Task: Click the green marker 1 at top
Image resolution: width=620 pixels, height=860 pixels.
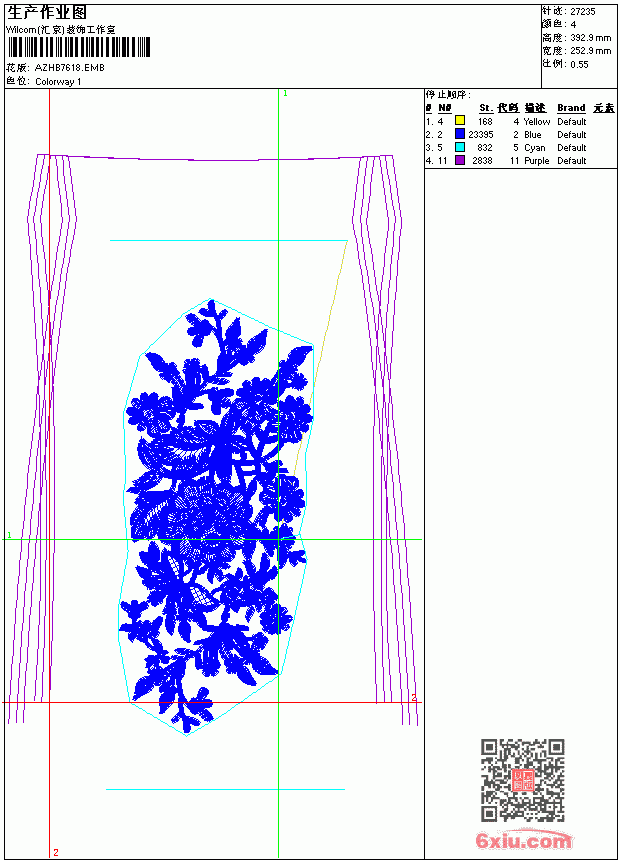Action: pyautogui.click(x=285, y=94)
